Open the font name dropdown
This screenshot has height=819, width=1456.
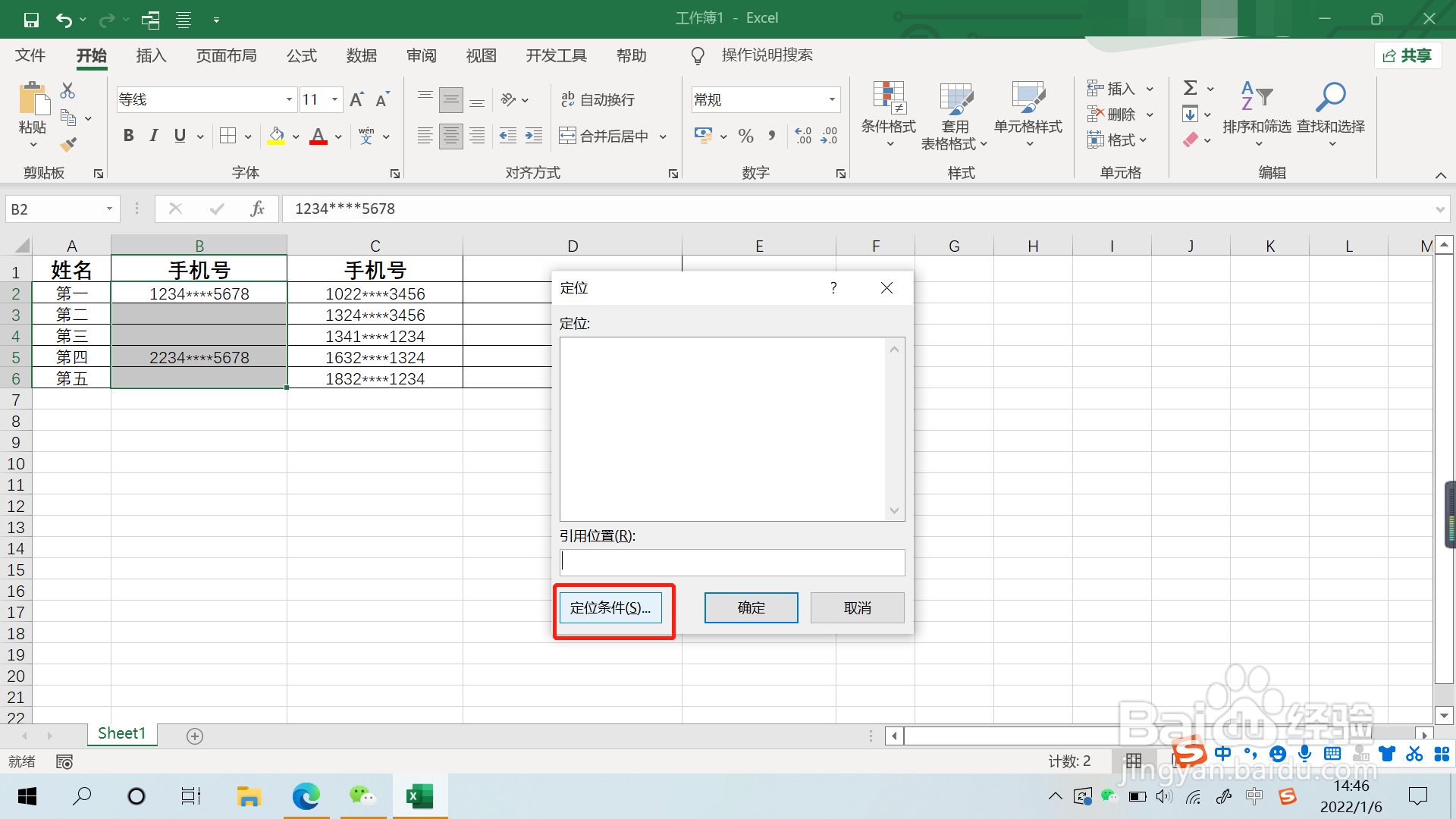click(x=289, y=99)
